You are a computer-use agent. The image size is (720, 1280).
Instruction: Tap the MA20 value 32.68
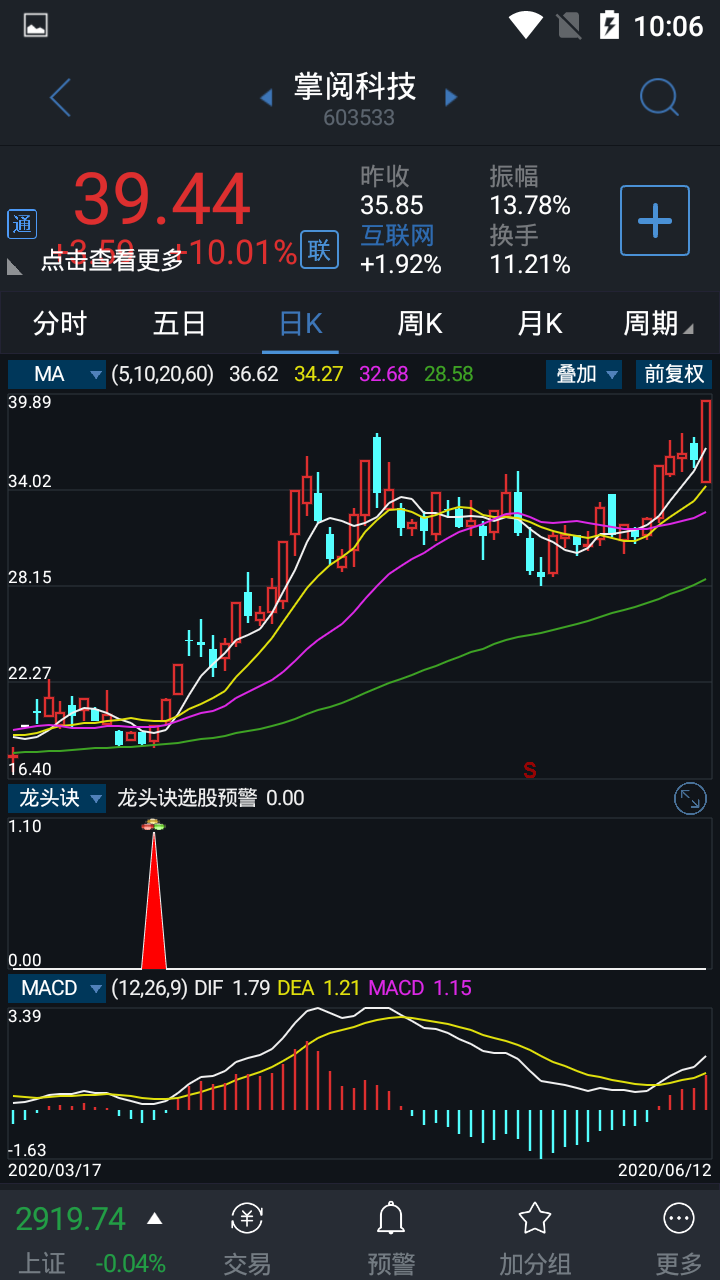click(384, 374)
